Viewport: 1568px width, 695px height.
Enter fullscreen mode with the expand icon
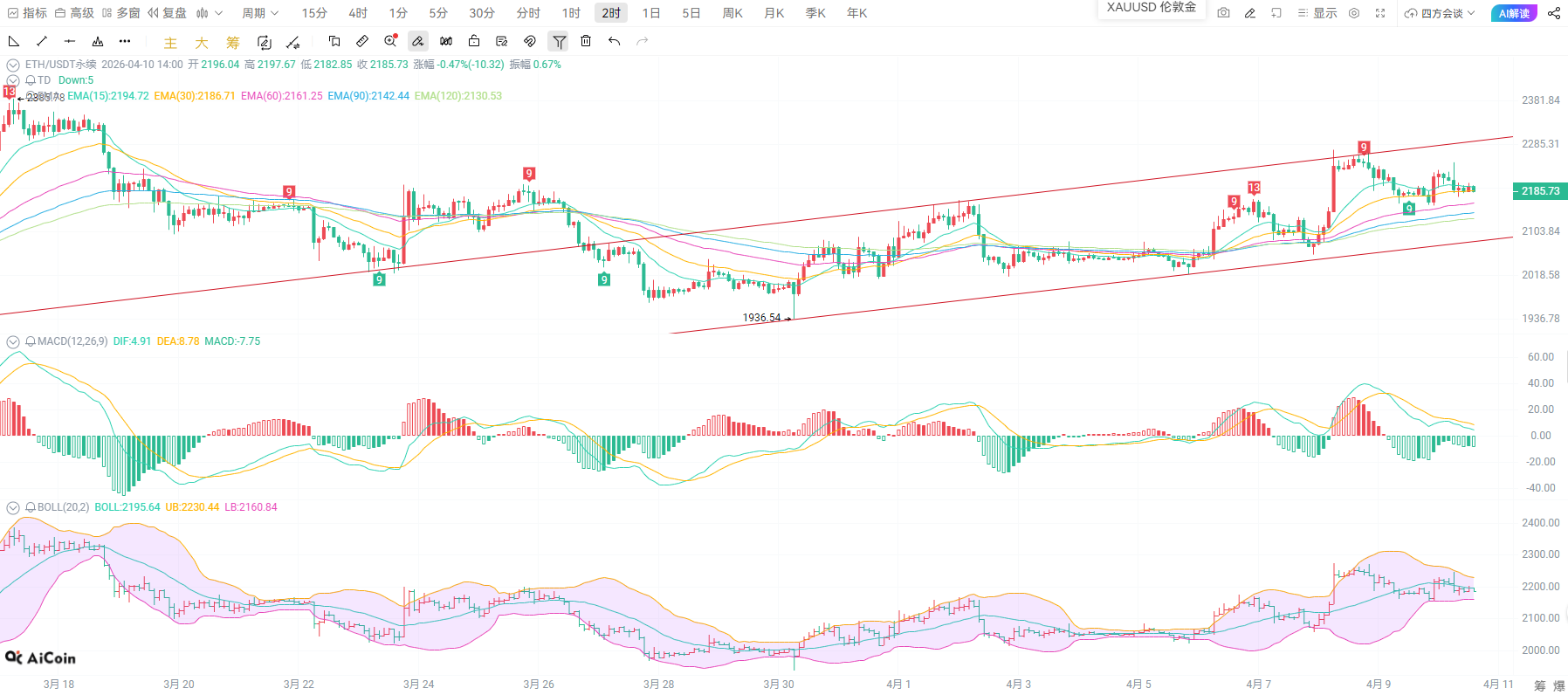point(1380,13)
